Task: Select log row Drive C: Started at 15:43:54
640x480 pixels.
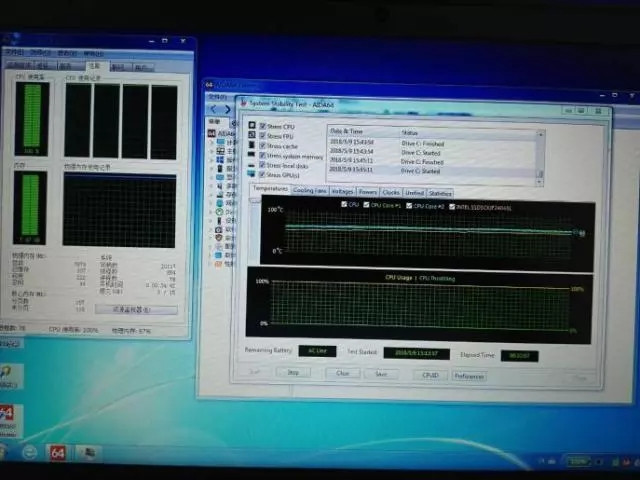Action: [x=433, y=153]
